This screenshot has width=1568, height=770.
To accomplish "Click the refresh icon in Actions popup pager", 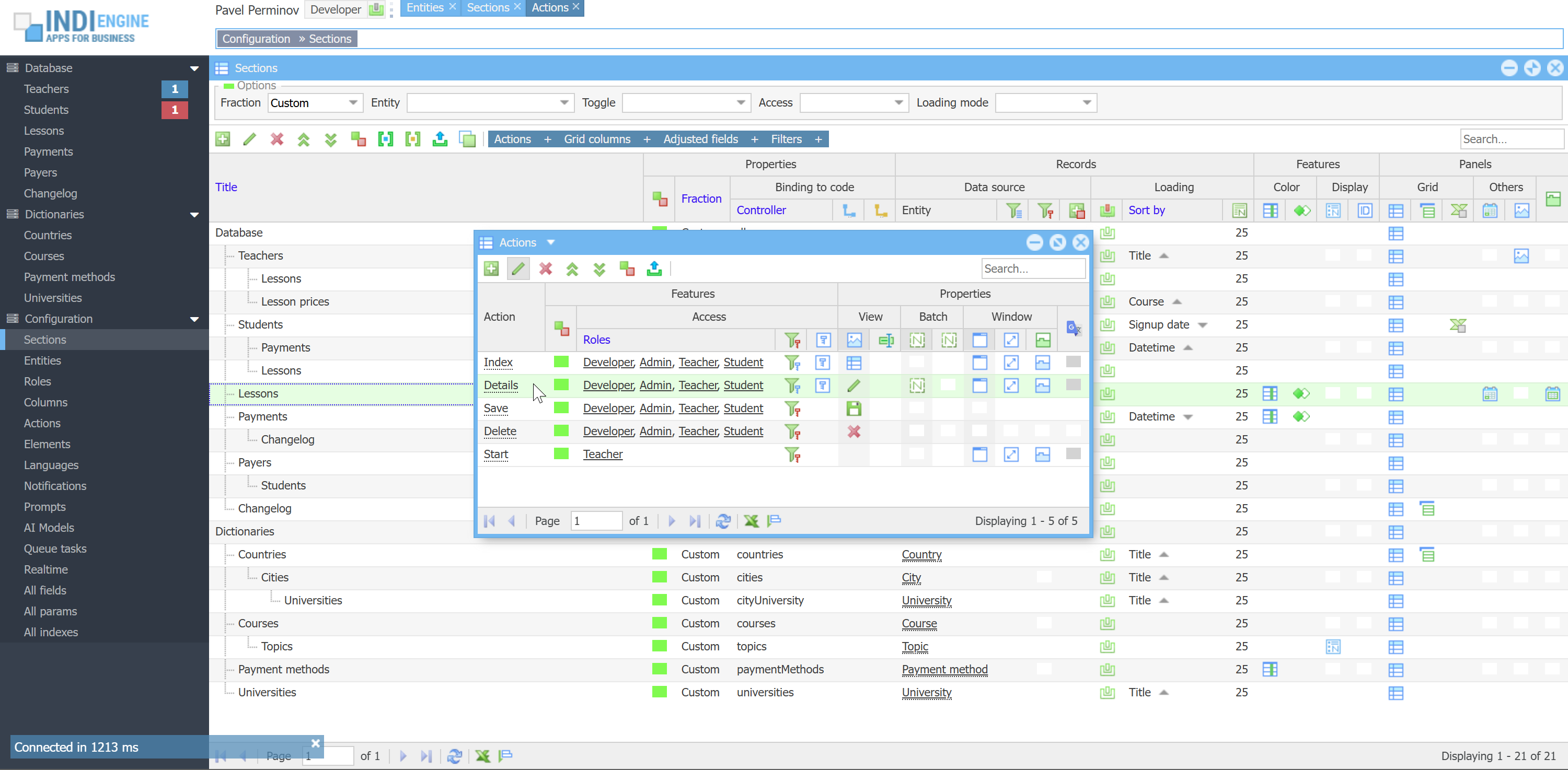I will pyautogui.click(x=723, y=521).
